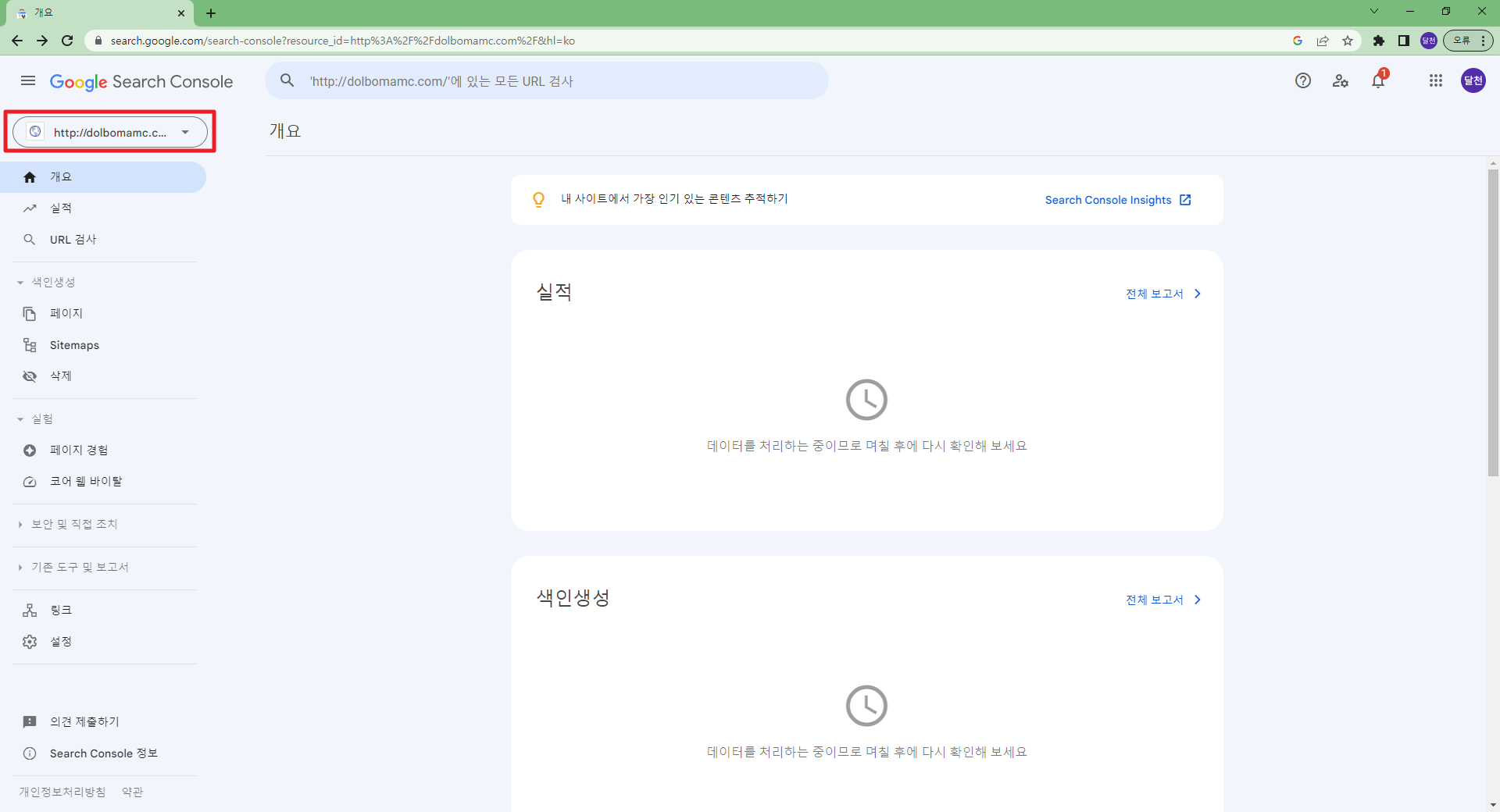
Task: Collapse the 색인생성 sidebar section
Action: click(x=46, y=283)
